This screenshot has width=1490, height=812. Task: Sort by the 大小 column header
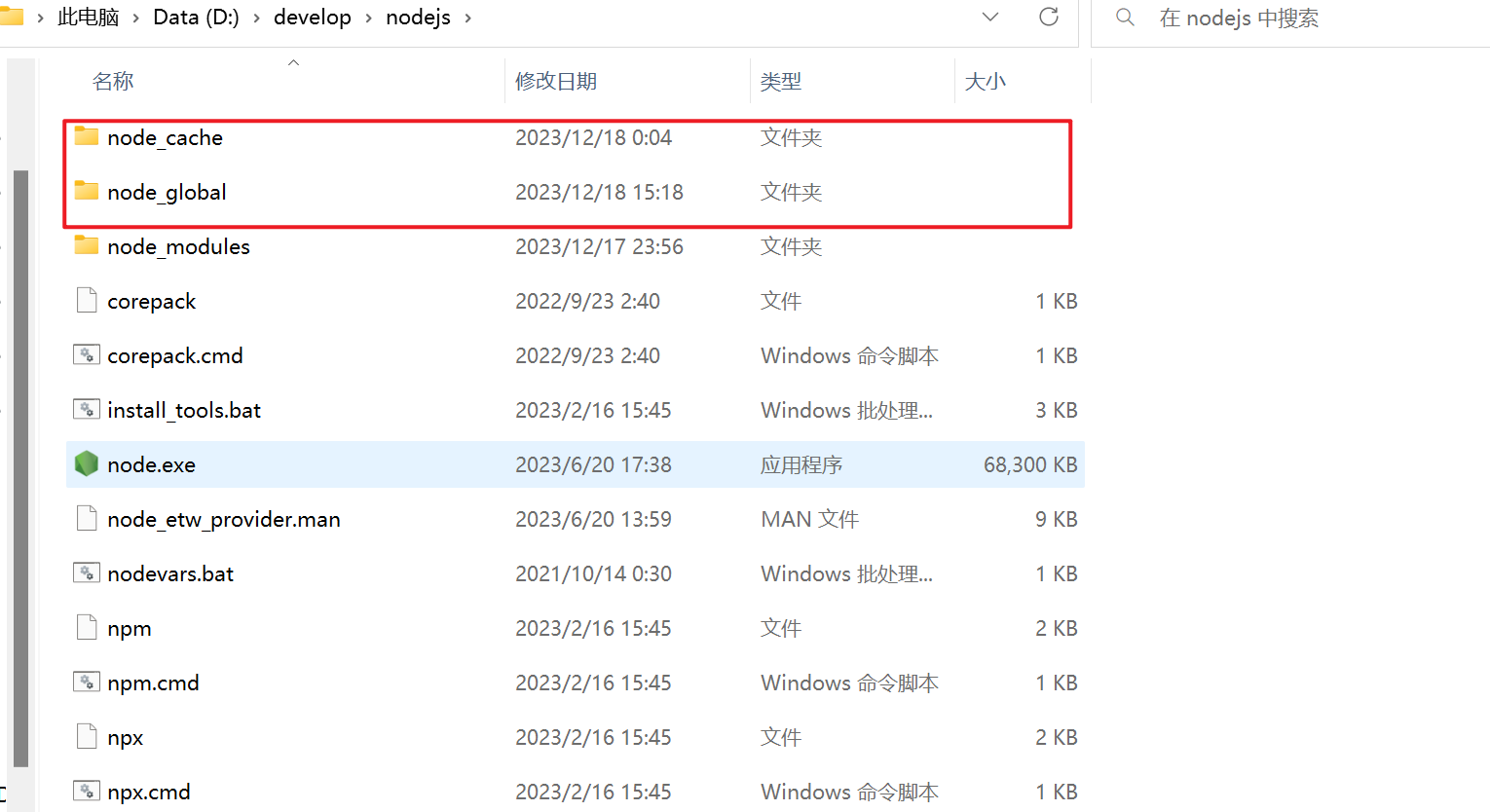(x=986, y=81)
